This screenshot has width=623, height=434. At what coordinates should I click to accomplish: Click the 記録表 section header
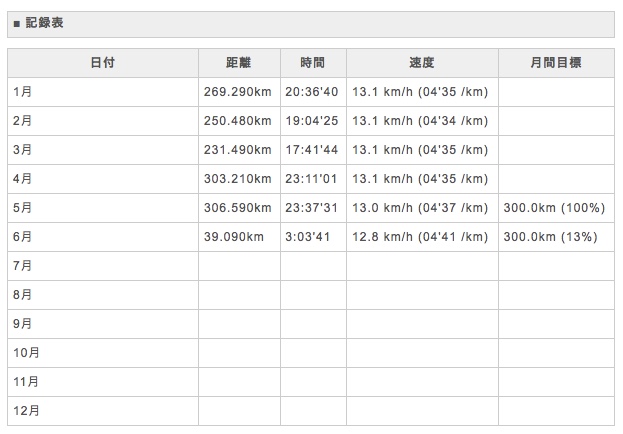[x=44, y=22]
